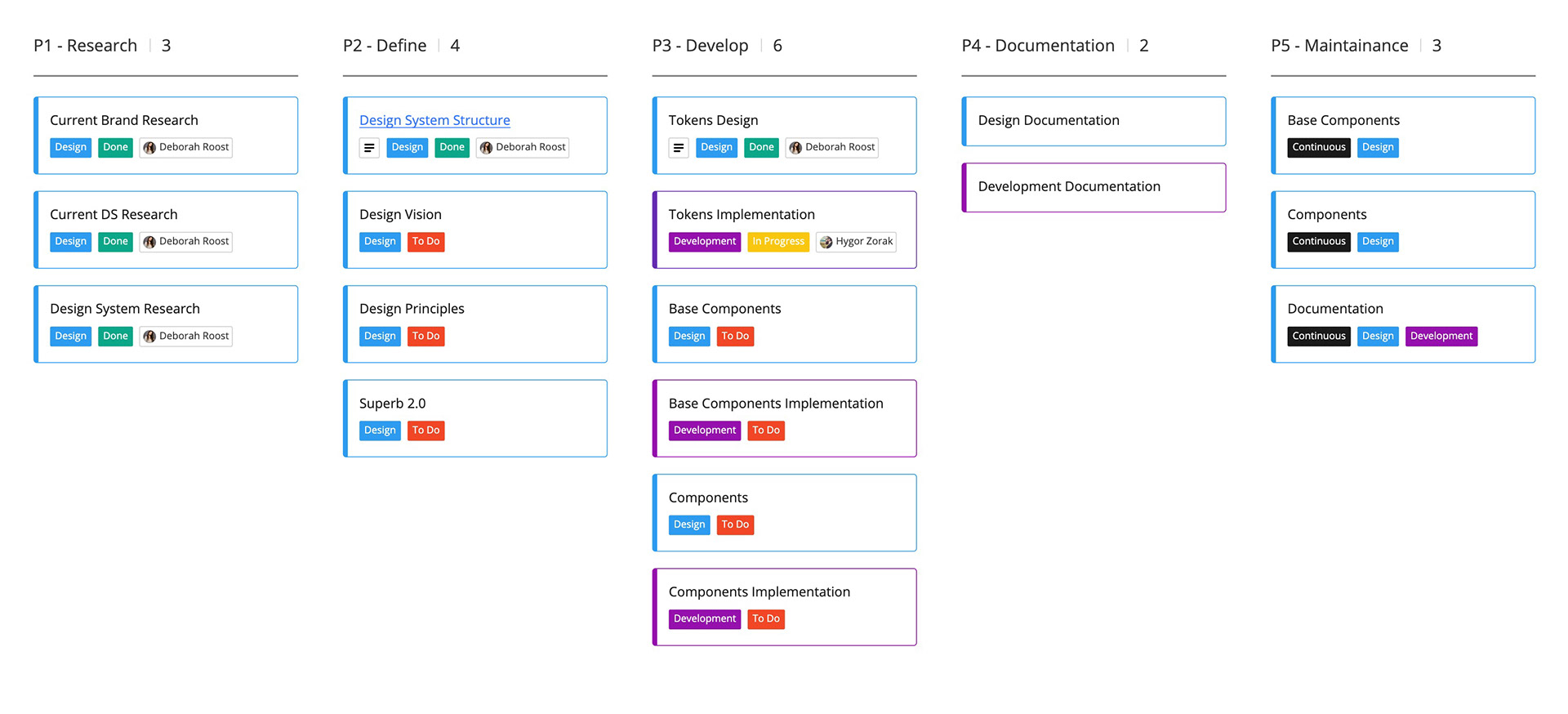Click Design tag on P5 Documentation card
1568x714 pixels.
click(x=1378, y=337)
